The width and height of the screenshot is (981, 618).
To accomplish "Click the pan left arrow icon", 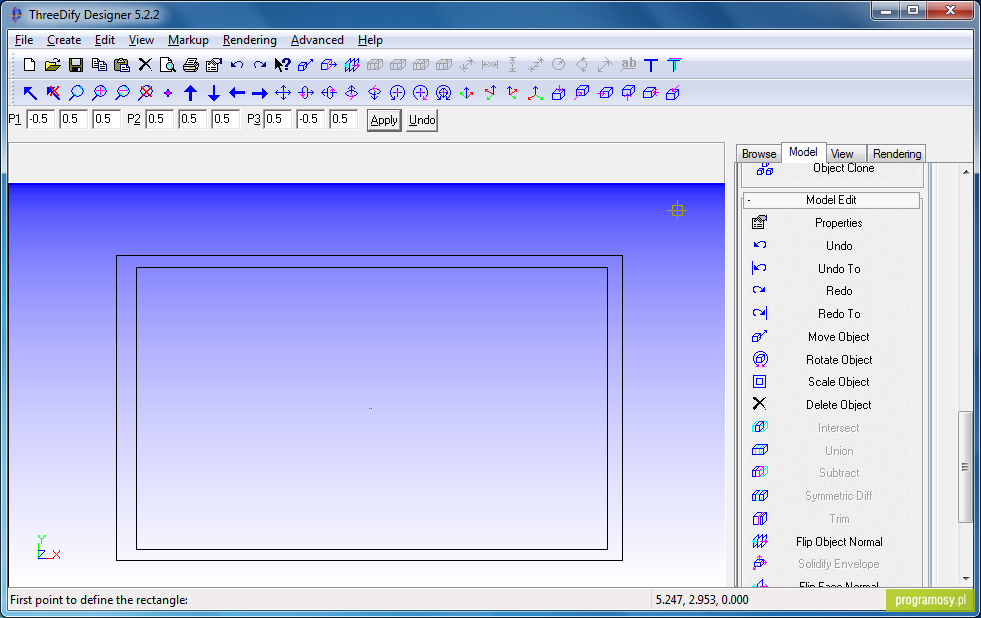I will tap(236, 93).
